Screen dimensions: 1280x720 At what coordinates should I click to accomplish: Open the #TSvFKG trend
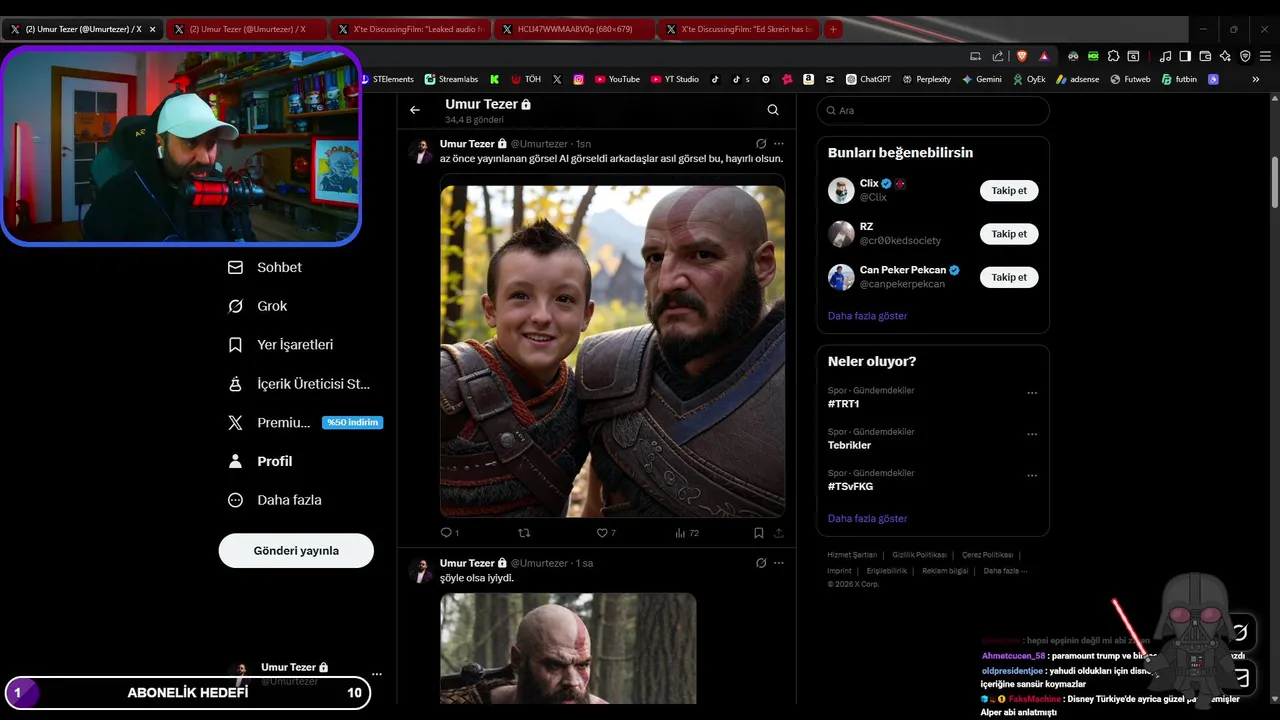(850, 486)
